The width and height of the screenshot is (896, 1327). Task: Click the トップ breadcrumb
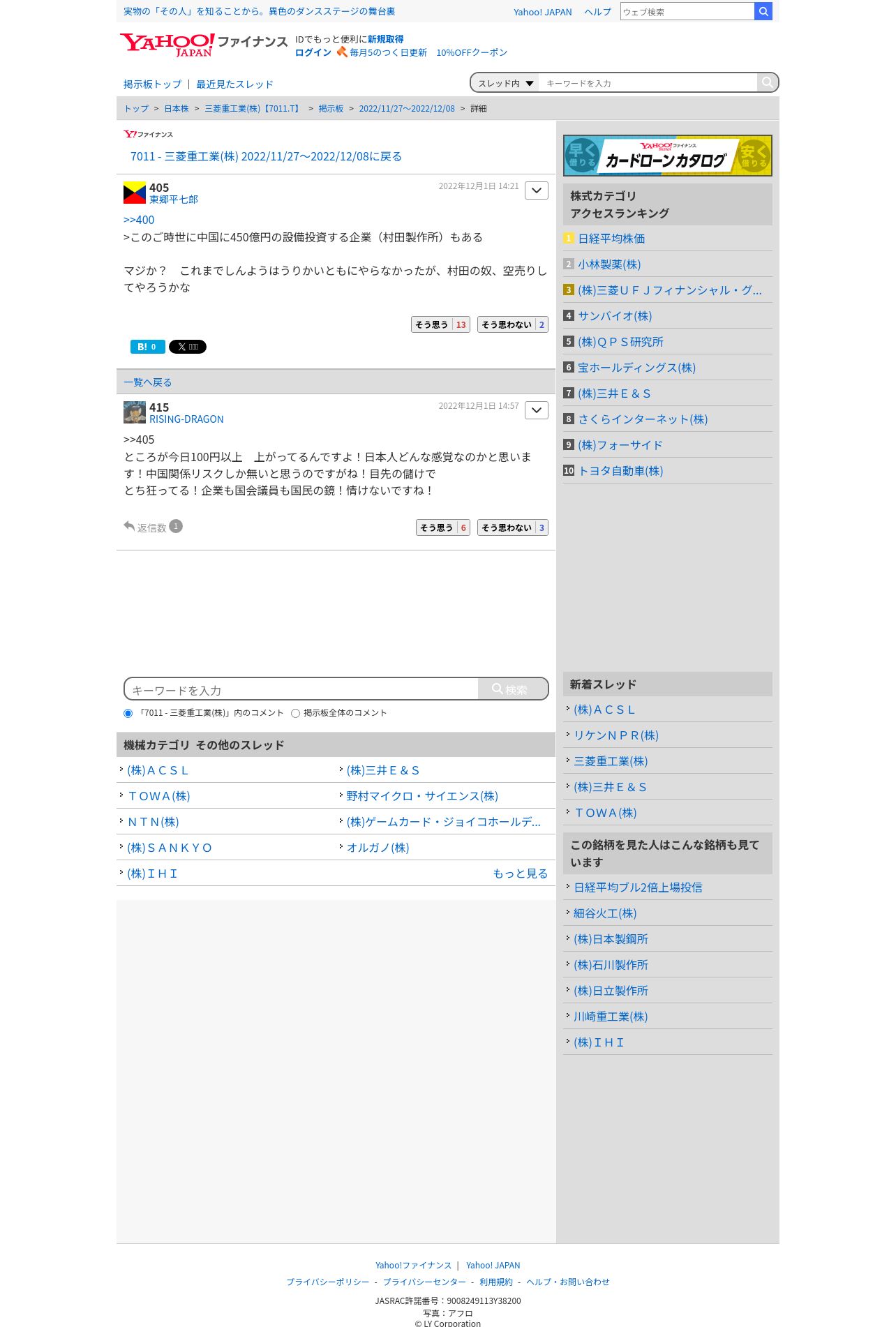[136, 109]
